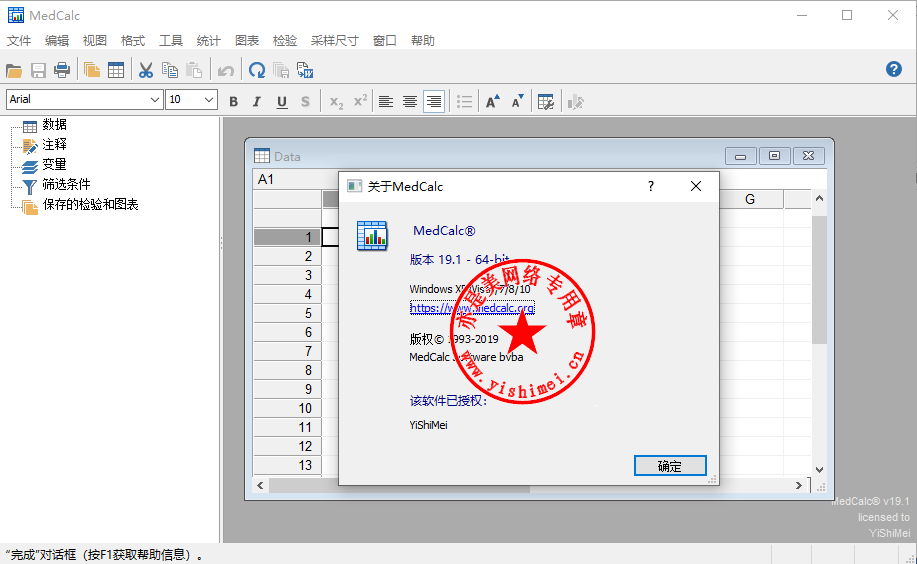Click the Save disk icon

[38, 71]
